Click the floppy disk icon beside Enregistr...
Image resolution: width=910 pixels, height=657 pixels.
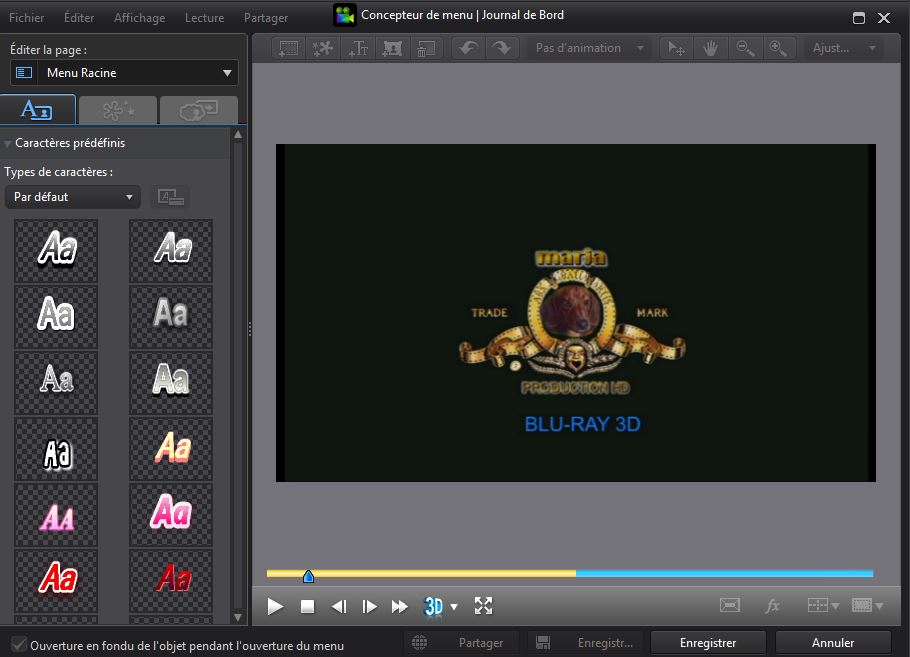point(543,642)
